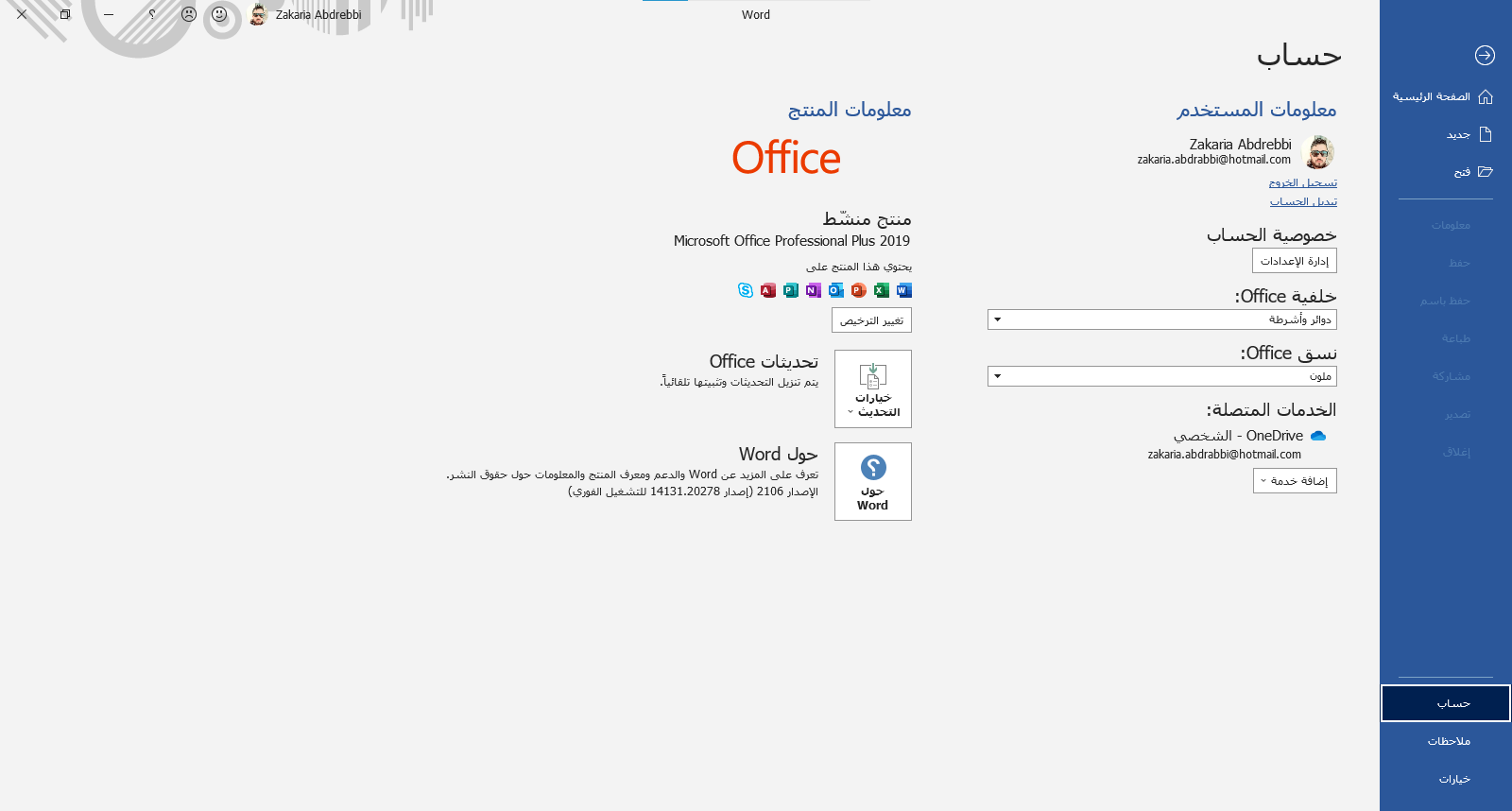Open خيارات options entry

click(x=1446, y=779)
